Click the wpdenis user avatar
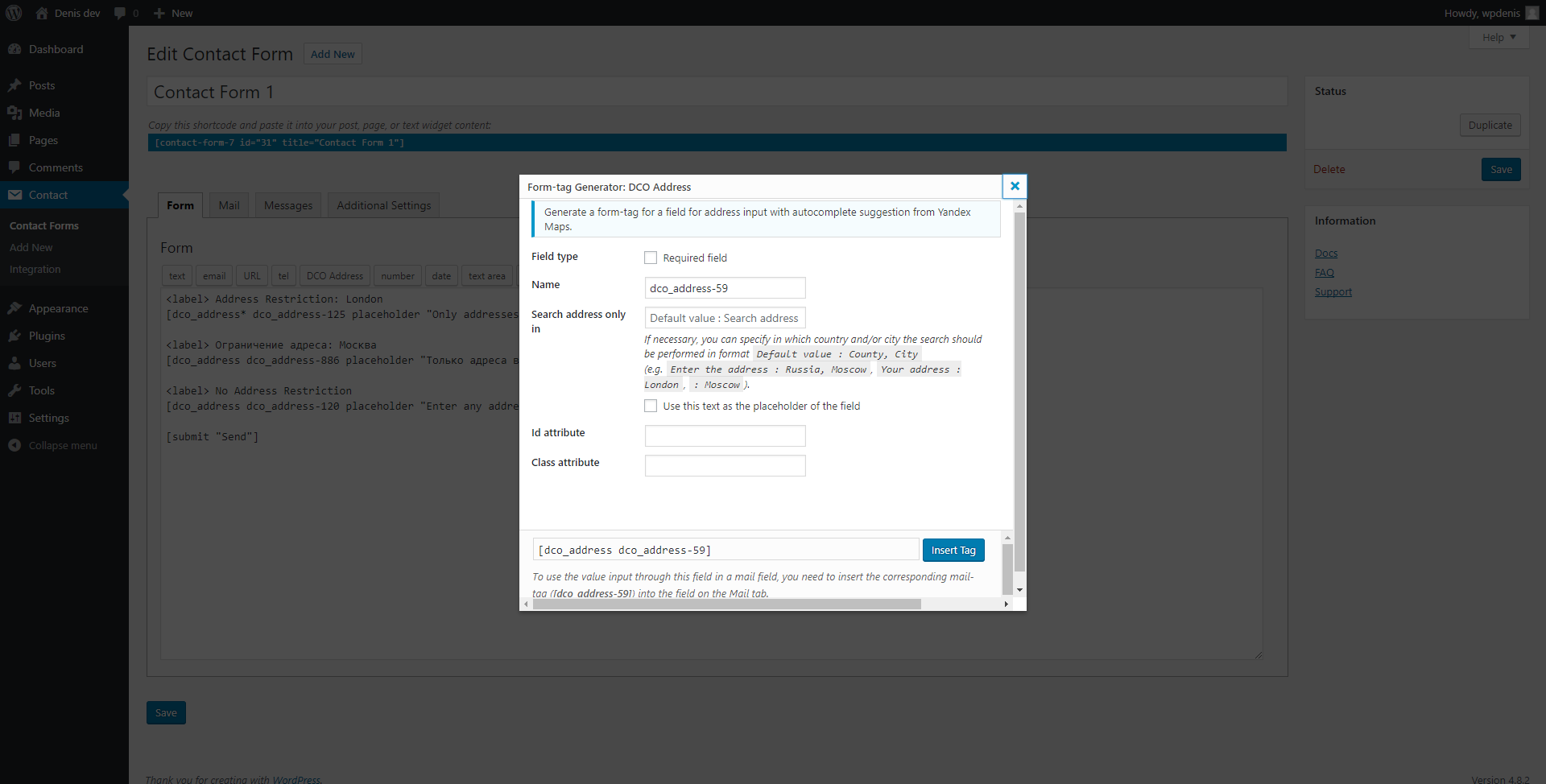This screenshot has height=784, width=1546. pos(1532,13)
